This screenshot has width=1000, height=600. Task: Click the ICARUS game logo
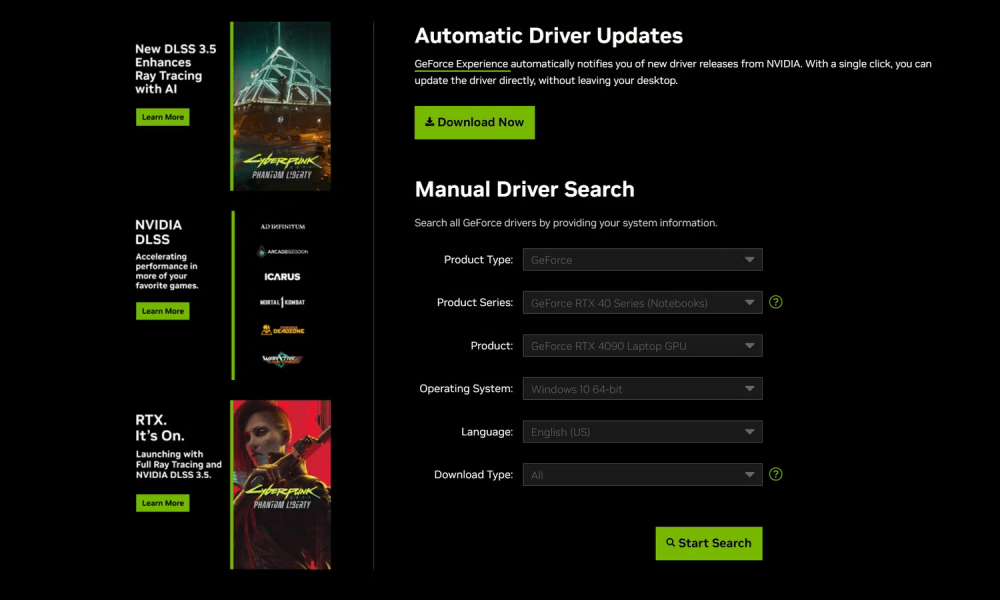tap(282, 277)
